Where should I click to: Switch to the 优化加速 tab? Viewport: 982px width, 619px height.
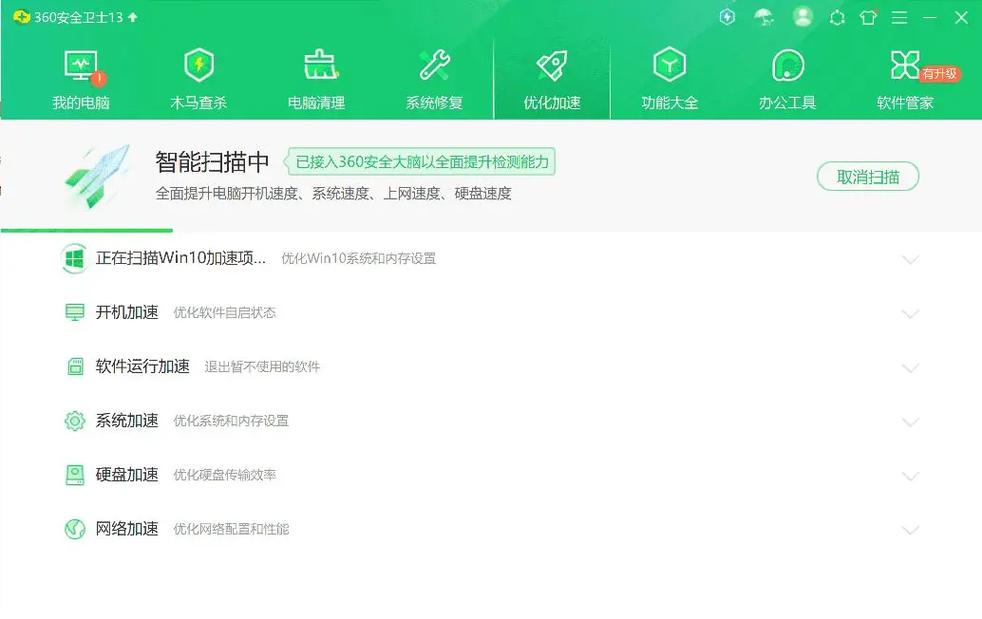[551, 78]
